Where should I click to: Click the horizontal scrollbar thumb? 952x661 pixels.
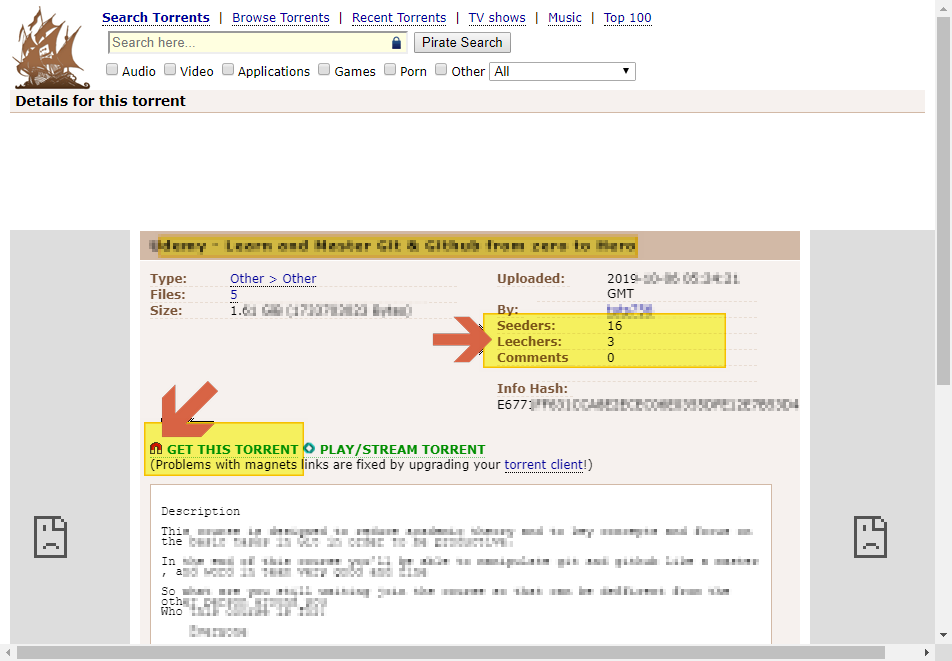pyautogui.click(x=450, y=653)
